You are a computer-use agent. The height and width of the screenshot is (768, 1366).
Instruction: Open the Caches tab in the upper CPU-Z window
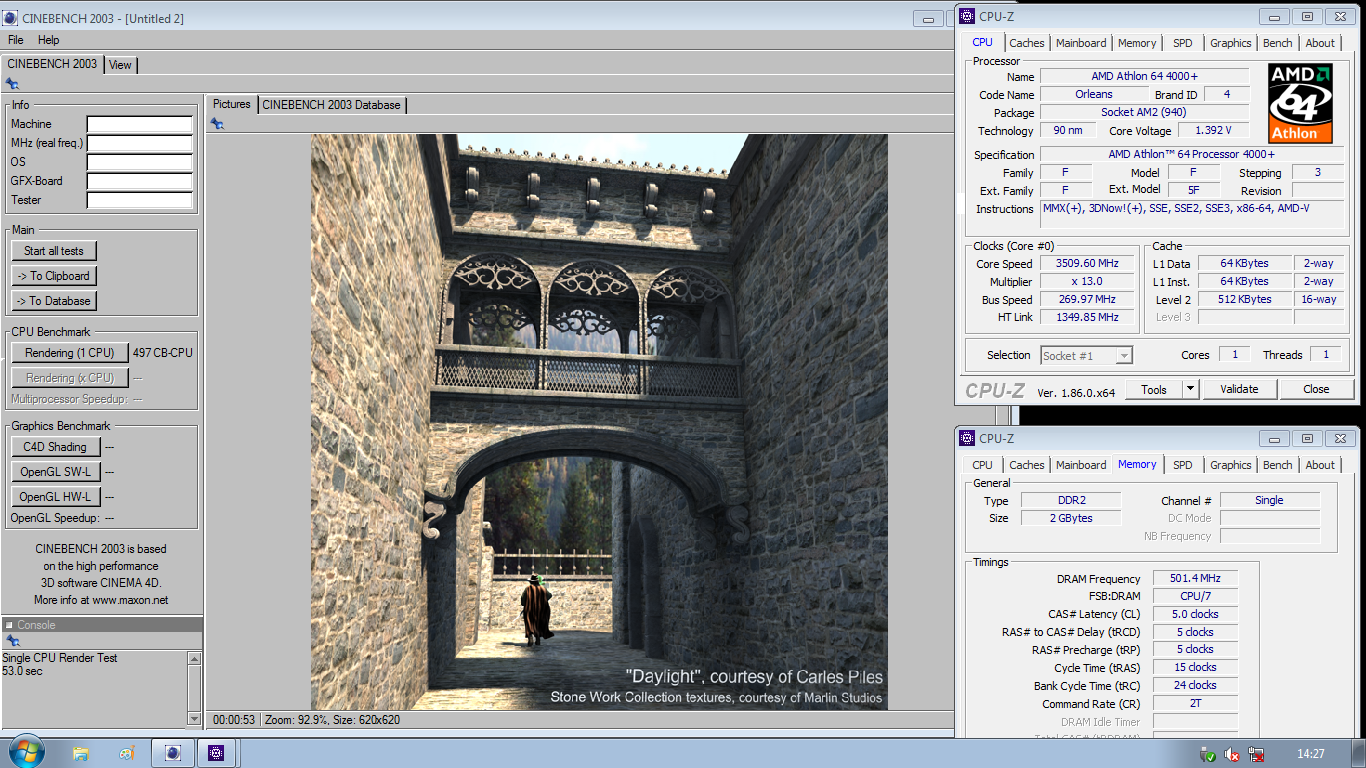point(1027,43)
